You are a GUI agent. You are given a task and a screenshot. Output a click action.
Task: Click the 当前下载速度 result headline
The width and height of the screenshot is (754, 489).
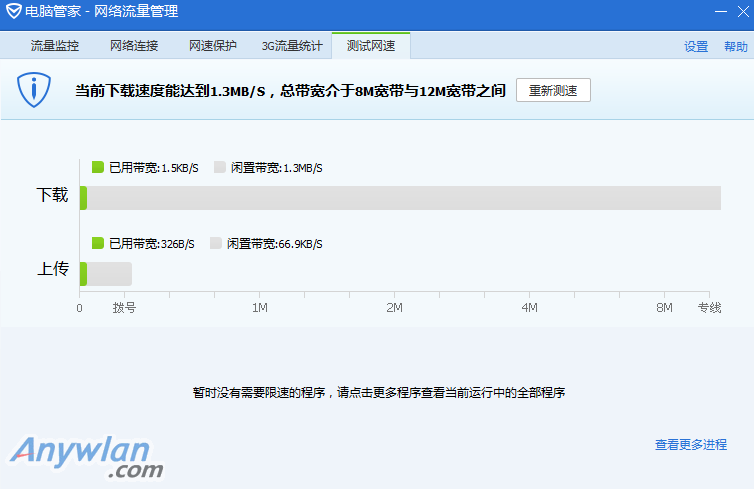coord(290,90)
